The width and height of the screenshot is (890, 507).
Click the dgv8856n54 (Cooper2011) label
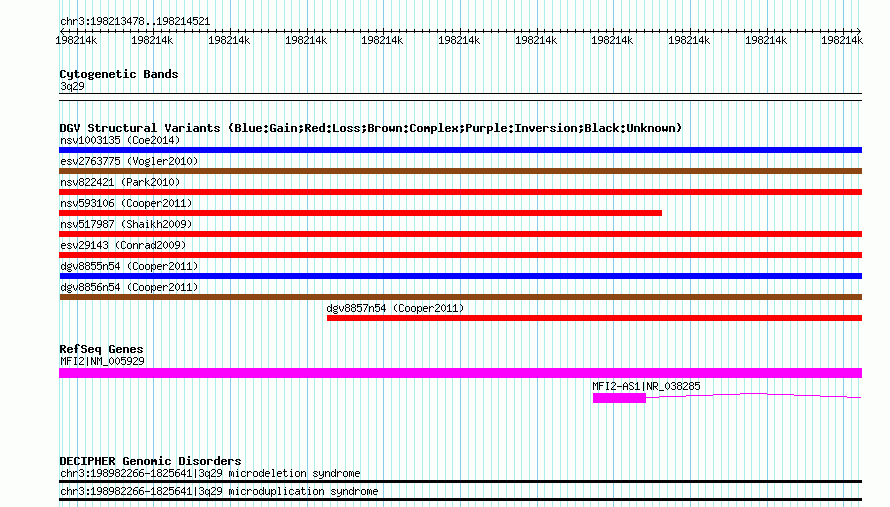tap(129, 287)
